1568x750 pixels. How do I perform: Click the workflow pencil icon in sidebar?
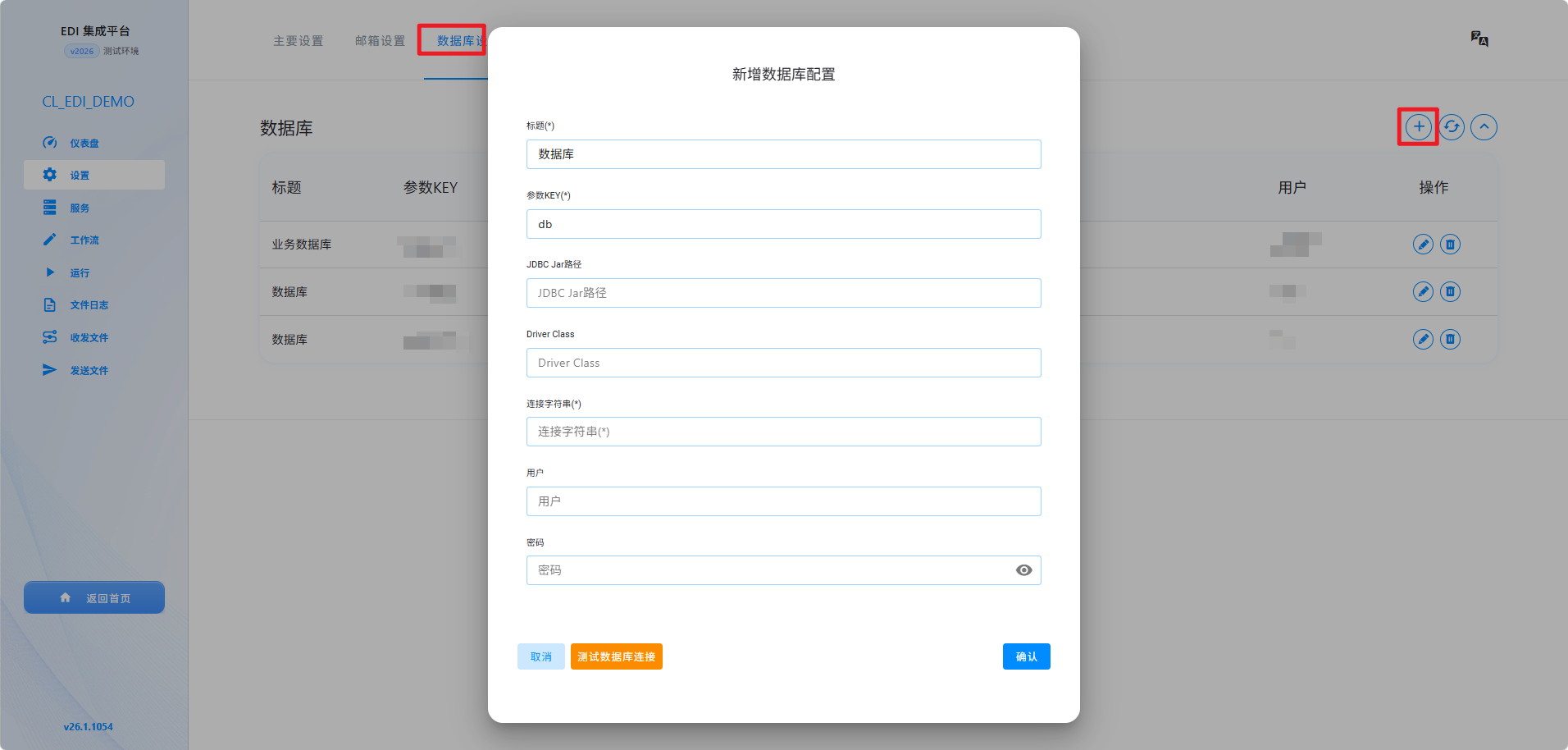point(50,240)
